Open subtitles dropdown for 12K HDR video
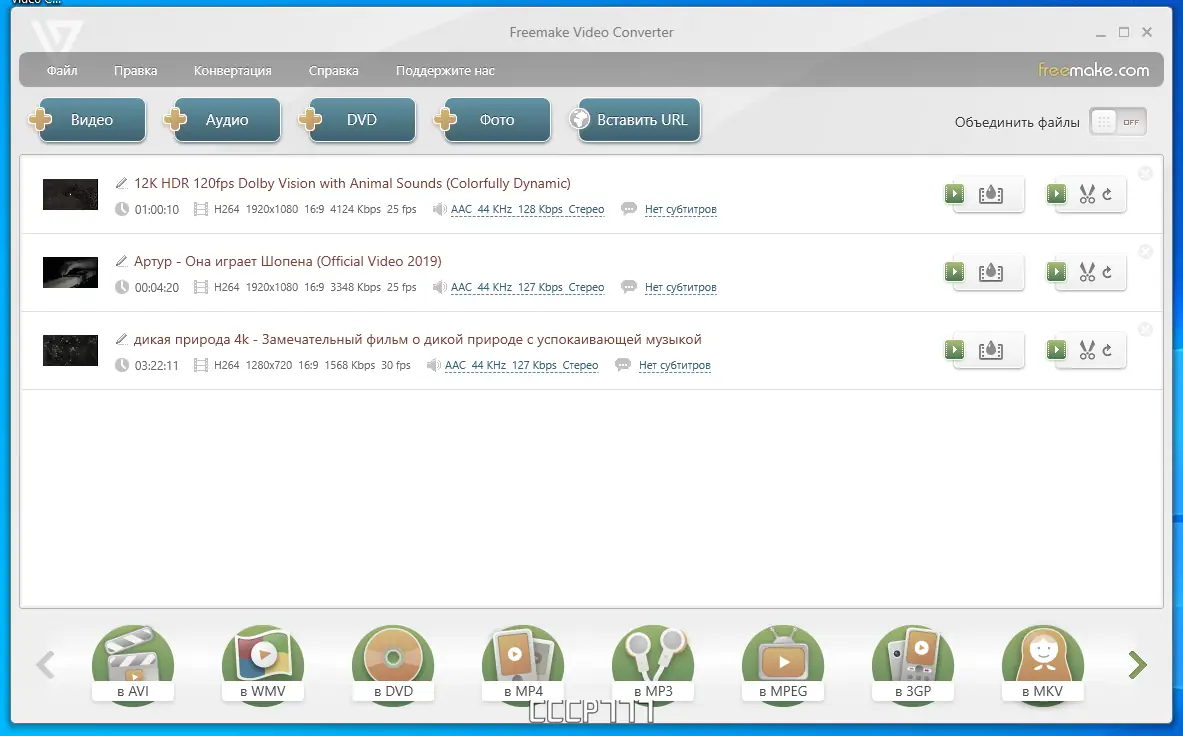Image resolution: width=1183 pixels, height=736 pixels. click(x=681, y=210)
